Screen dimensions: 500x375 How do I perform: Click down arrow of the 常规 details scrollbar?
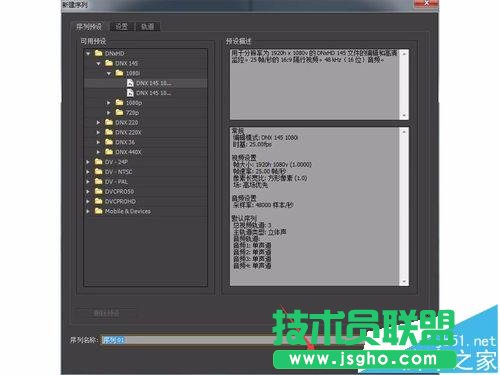[x=404, y=281]
